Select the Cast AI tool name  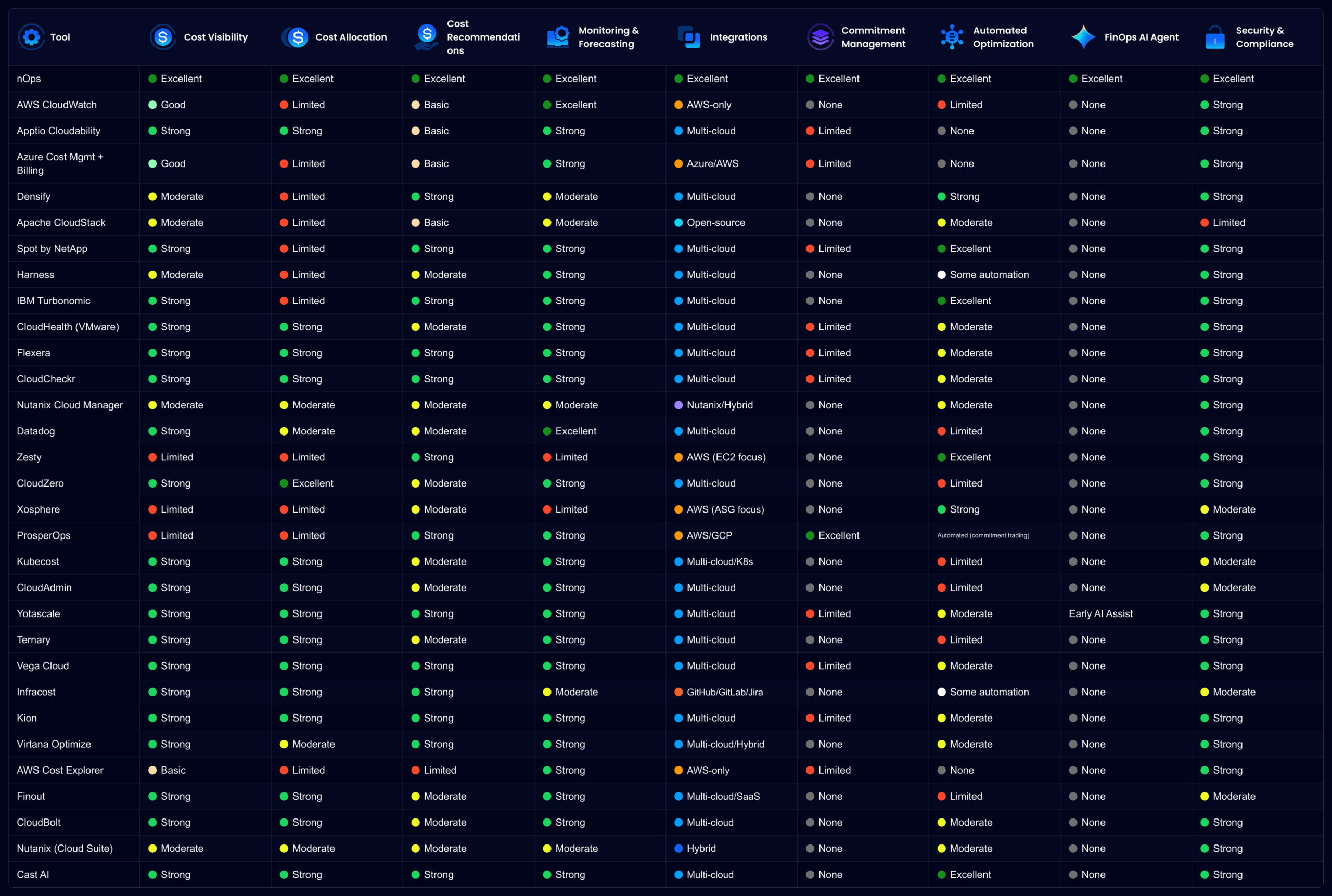click(x=33, y=875)
